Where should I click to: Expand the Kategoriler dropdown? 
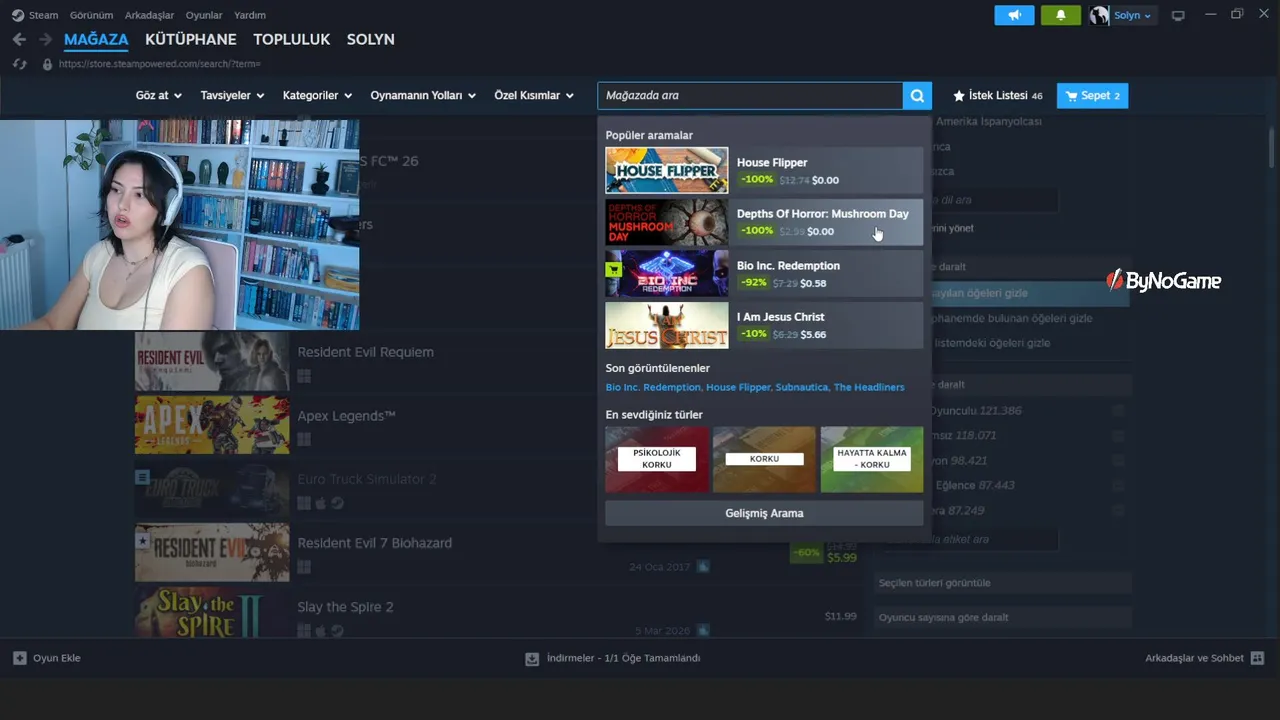(x=317, y=96)
